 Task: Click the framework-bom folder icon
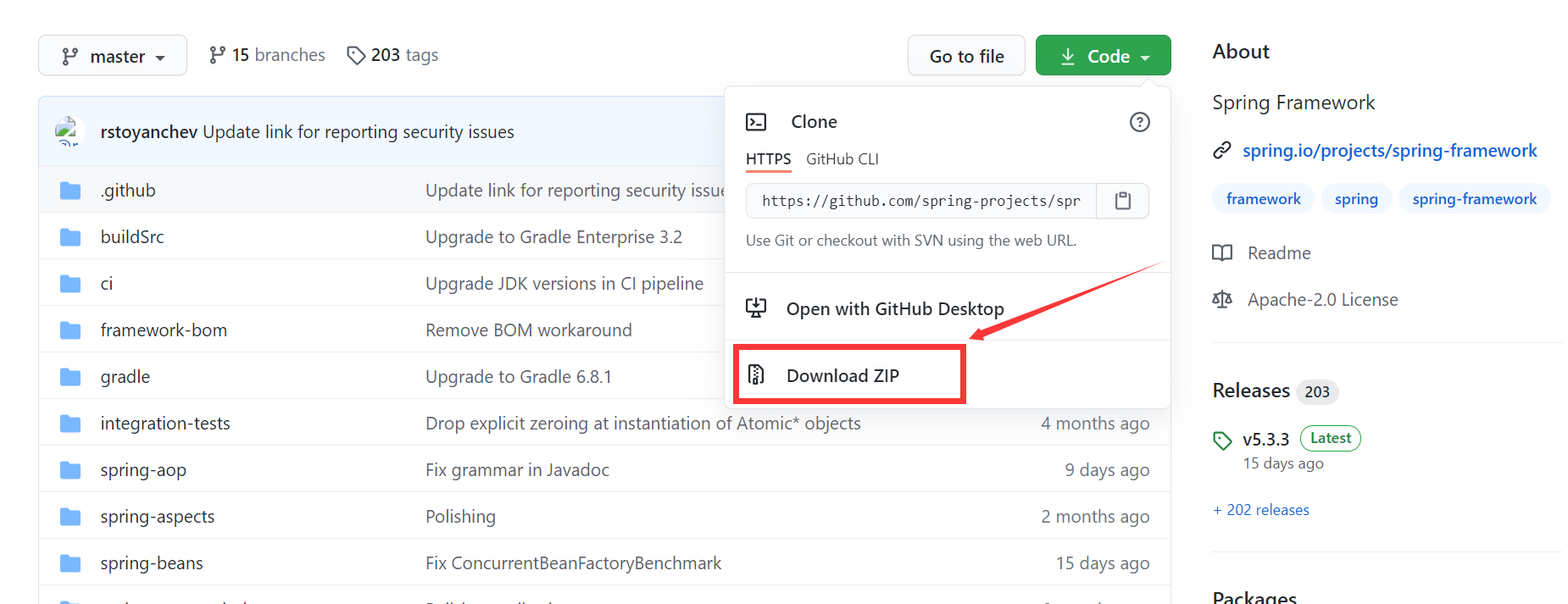point(70,330)
